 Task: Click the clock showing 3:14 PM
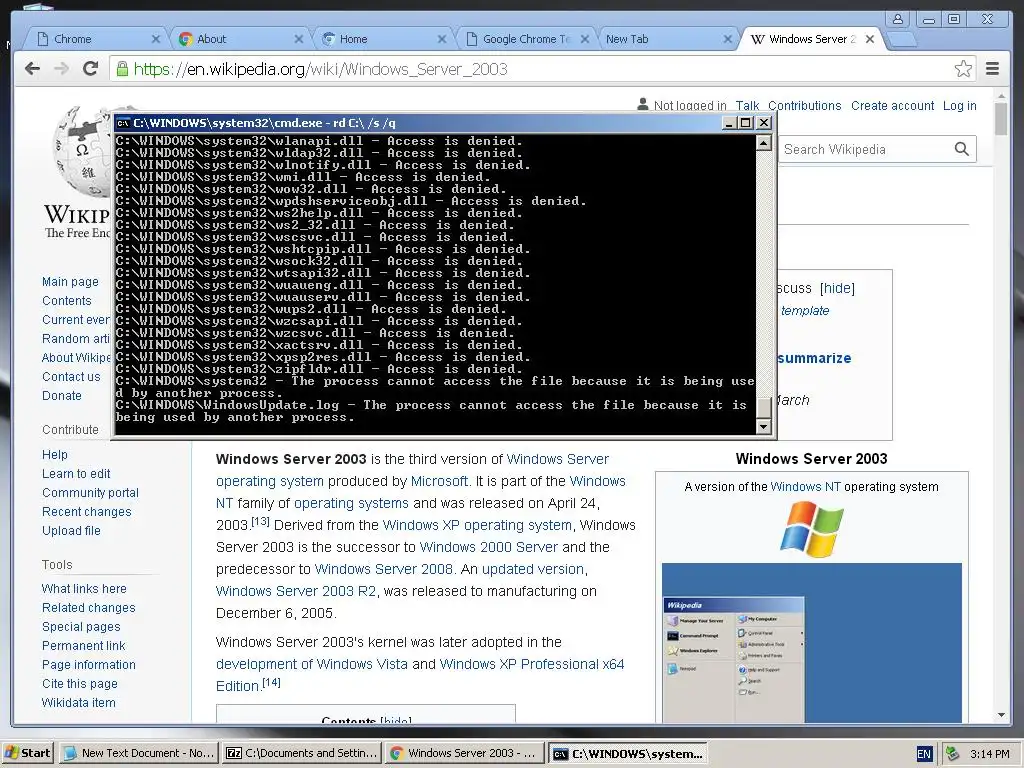tap(989, 754)
